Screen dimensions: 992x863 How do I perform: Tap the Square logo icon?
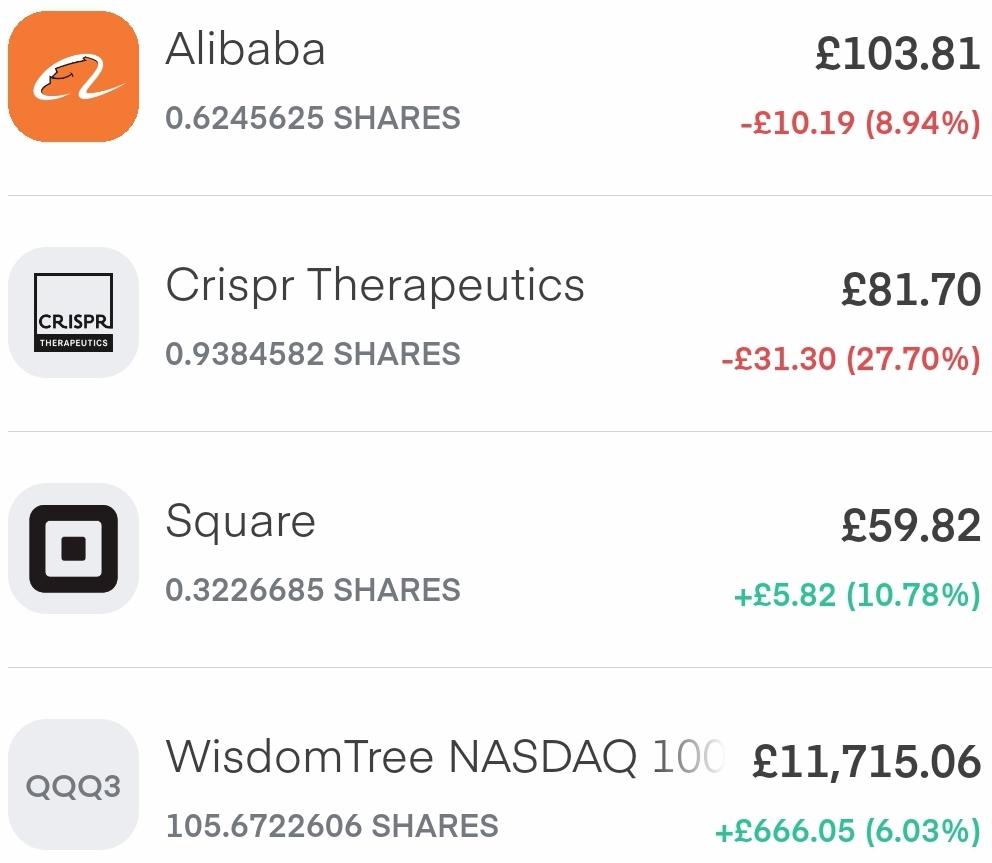click(72, 548)
